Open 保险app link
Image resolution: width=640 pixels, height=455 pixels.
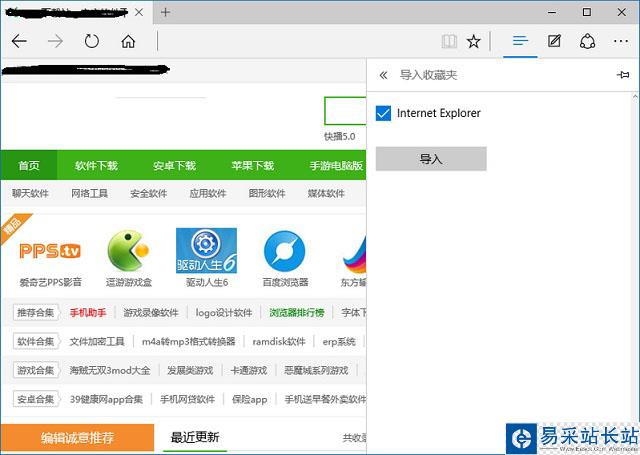[249, 399]
